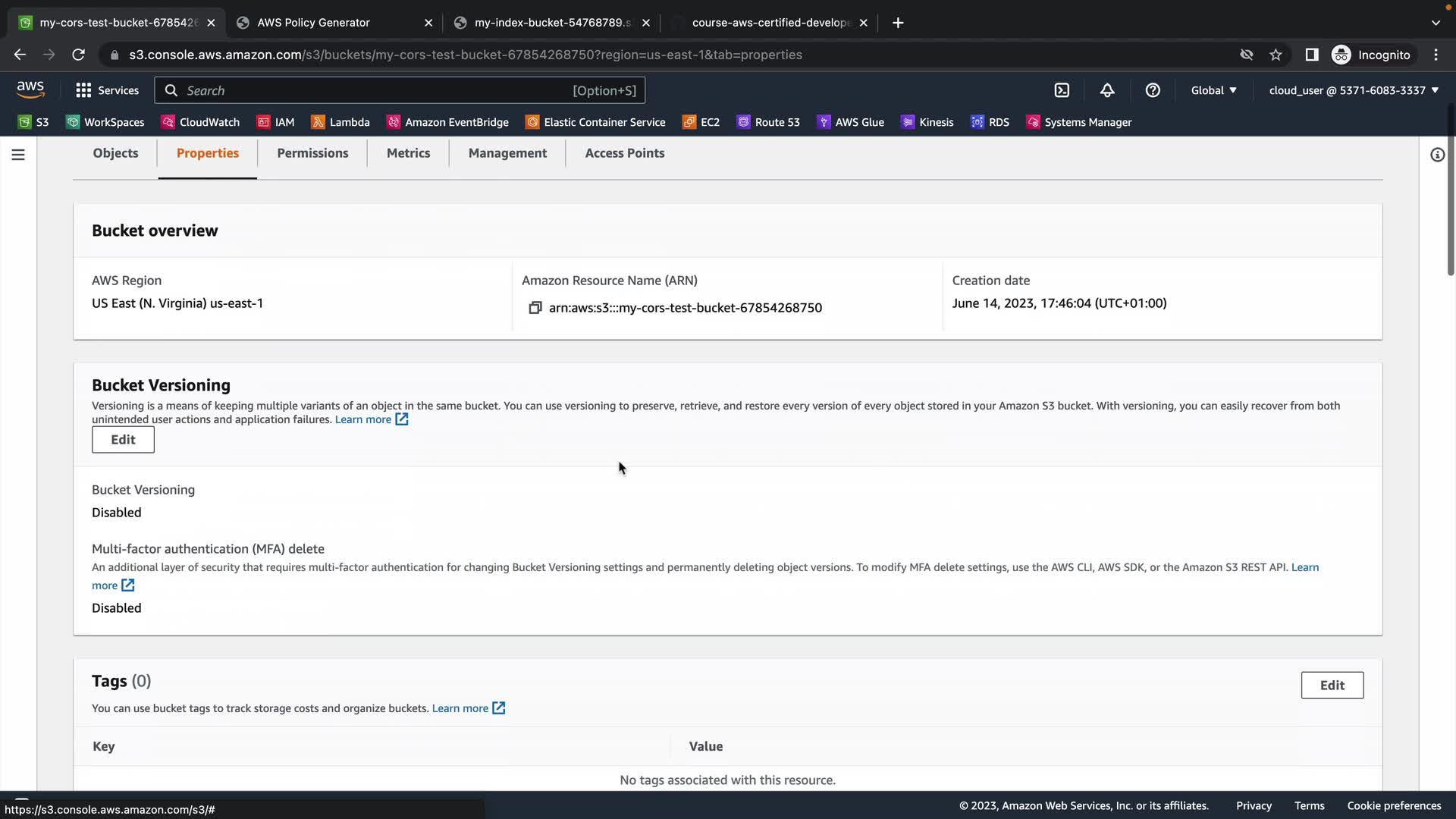
Task: Click Edit under Bucket Versioning
Action: (123, 440)
